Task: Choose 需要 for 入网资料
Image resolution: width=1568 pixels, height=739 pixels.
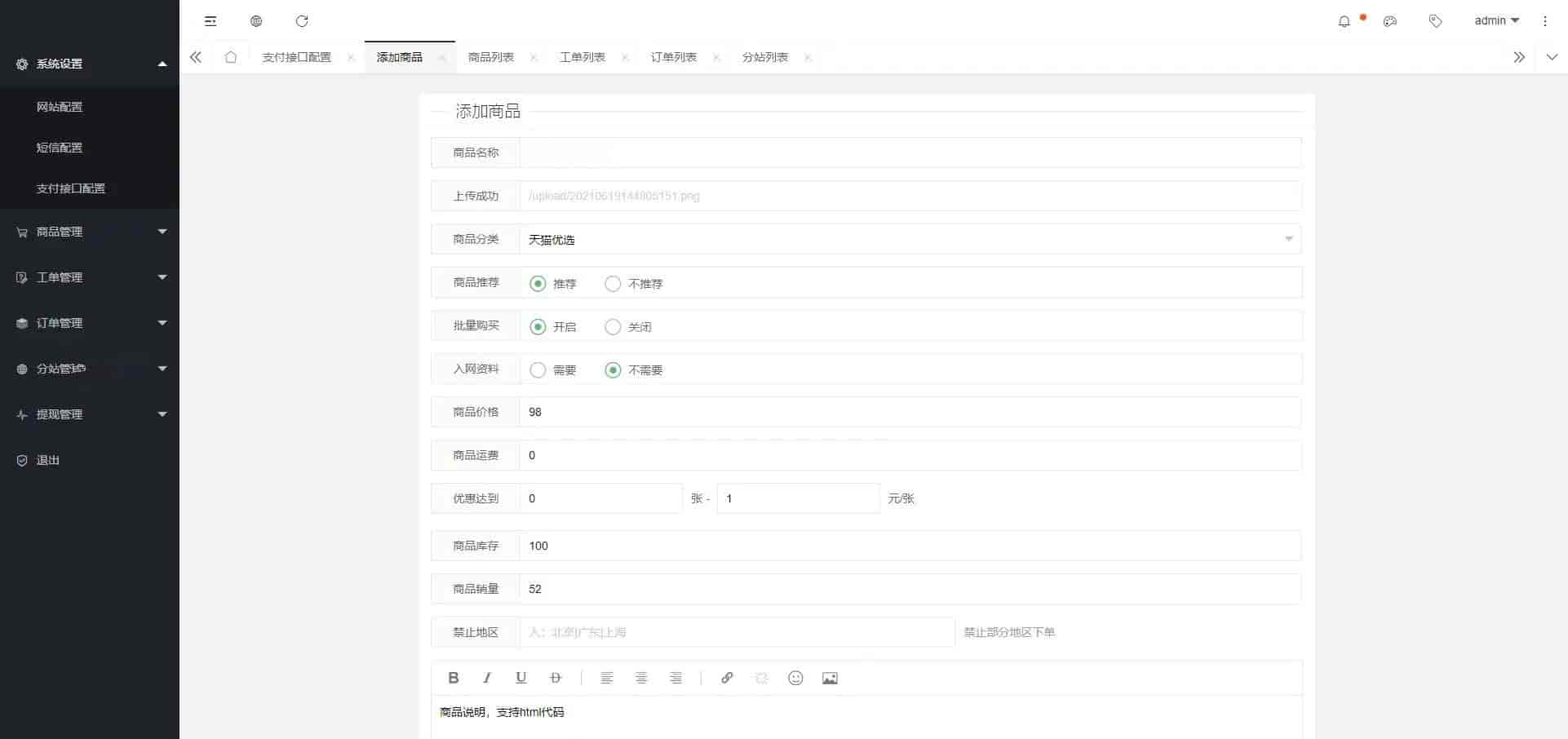Action: (x=538, y=370)
